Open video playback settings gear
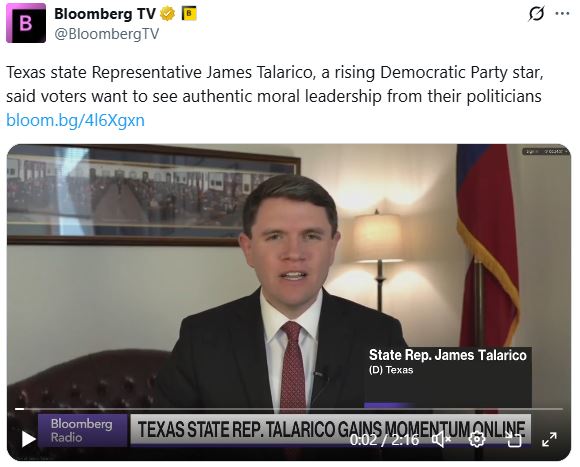Screen dimensions: 580x467 [x=477, y=439]
